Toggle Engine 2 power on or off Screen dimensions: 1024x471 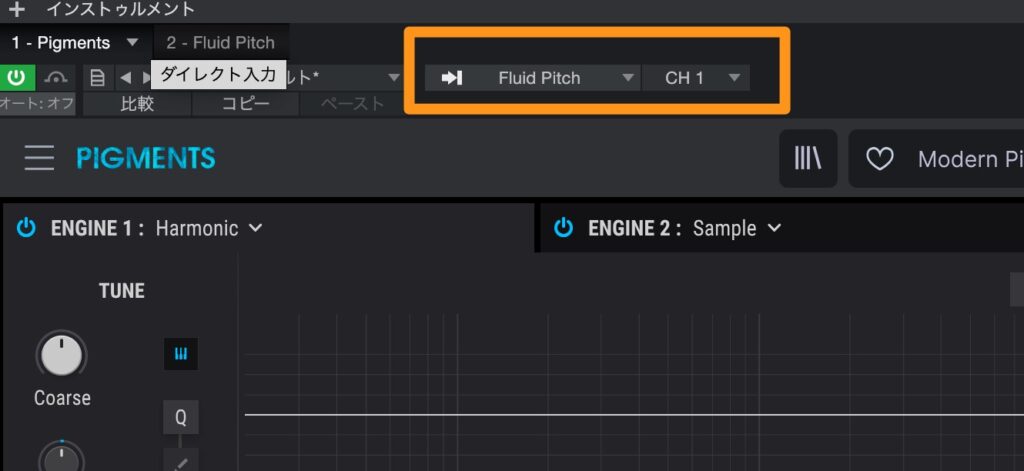[x=564, y=228]
